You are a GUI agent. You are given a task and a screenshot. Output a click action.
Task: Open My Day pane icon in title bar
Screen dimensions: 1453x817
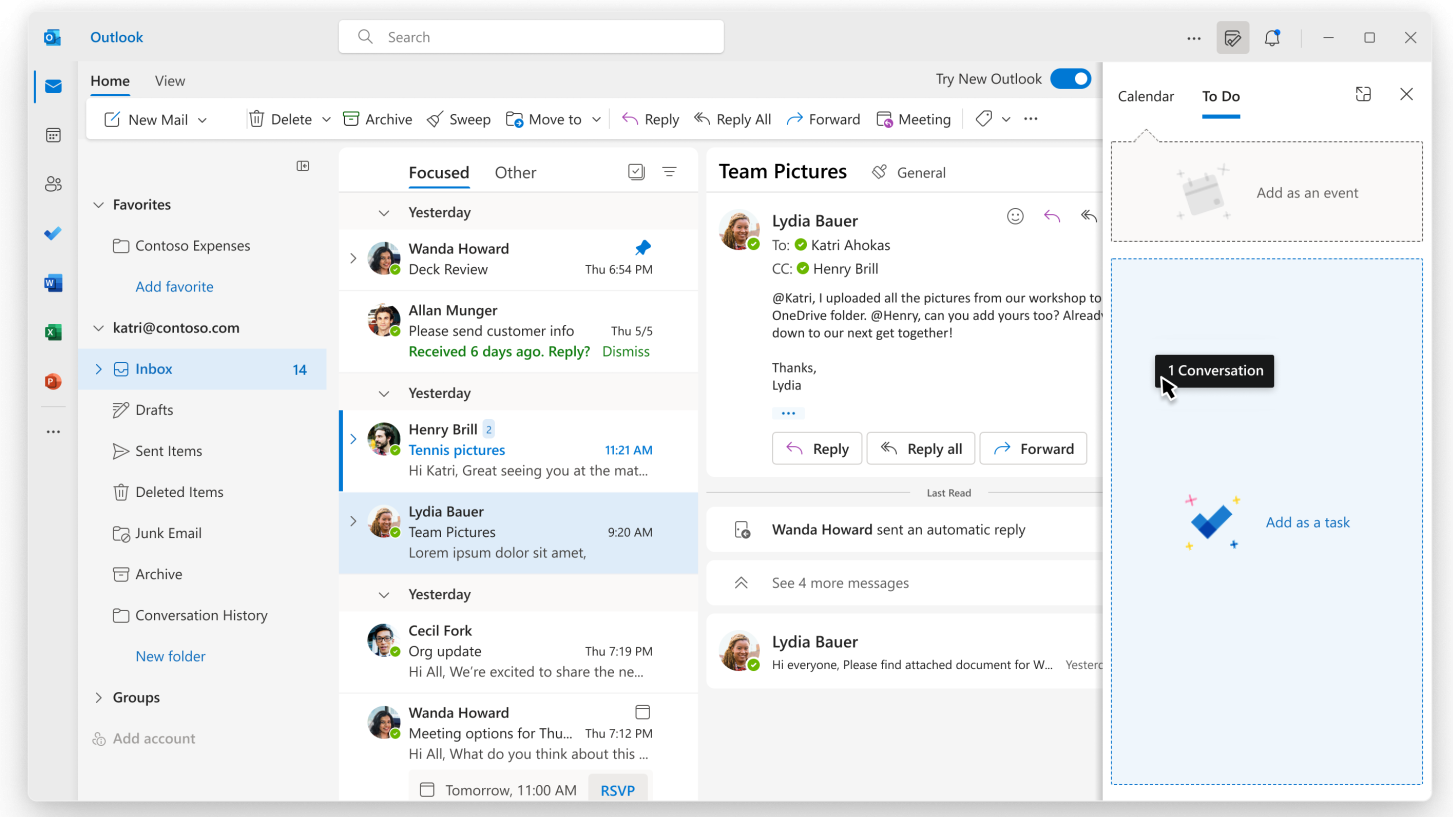pos(1233,38)
